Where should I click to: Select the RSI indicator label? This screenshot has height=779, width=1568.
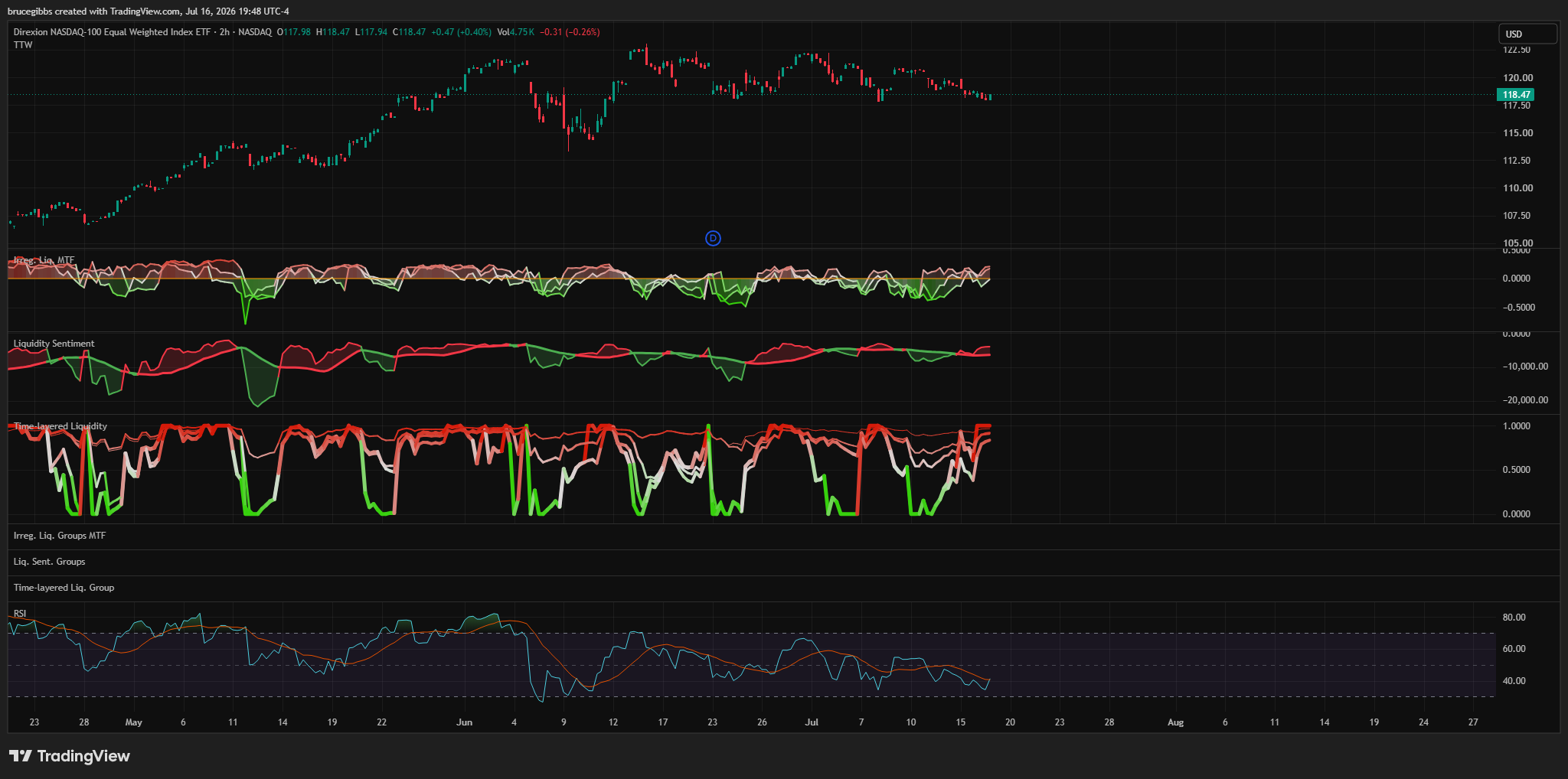[20, 614]
